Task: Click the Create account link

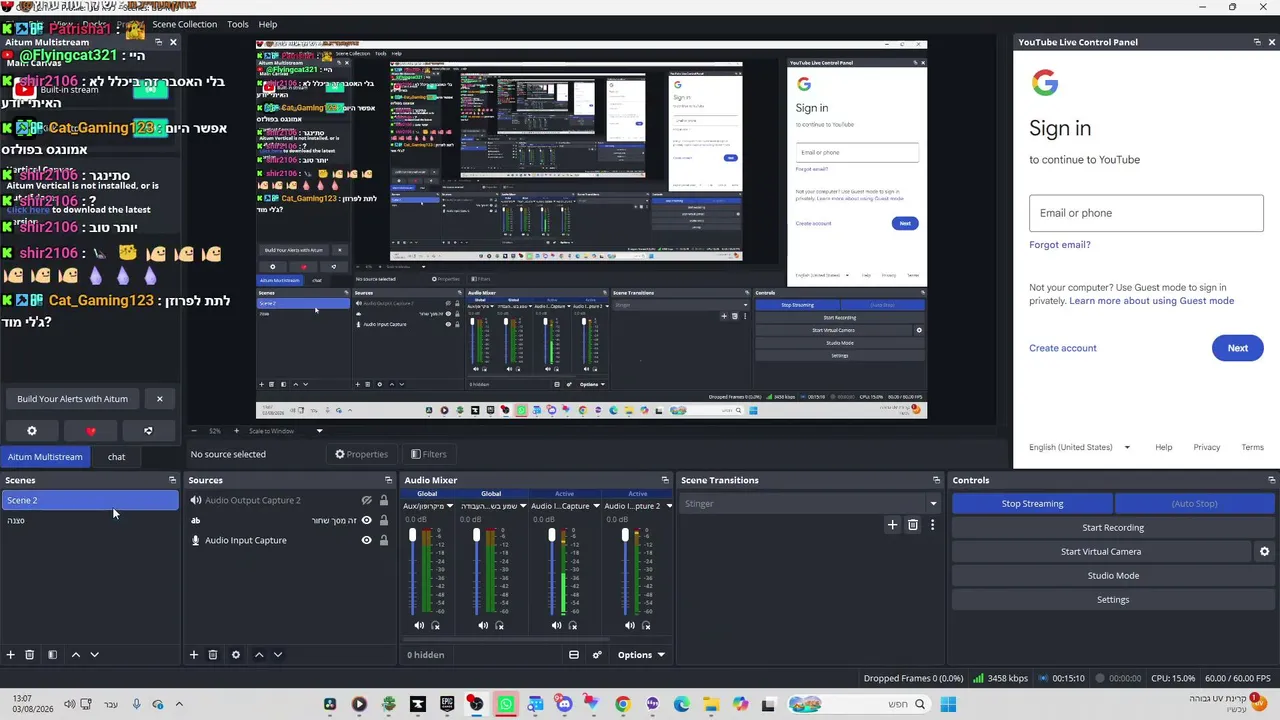Action: [1063, 348]
